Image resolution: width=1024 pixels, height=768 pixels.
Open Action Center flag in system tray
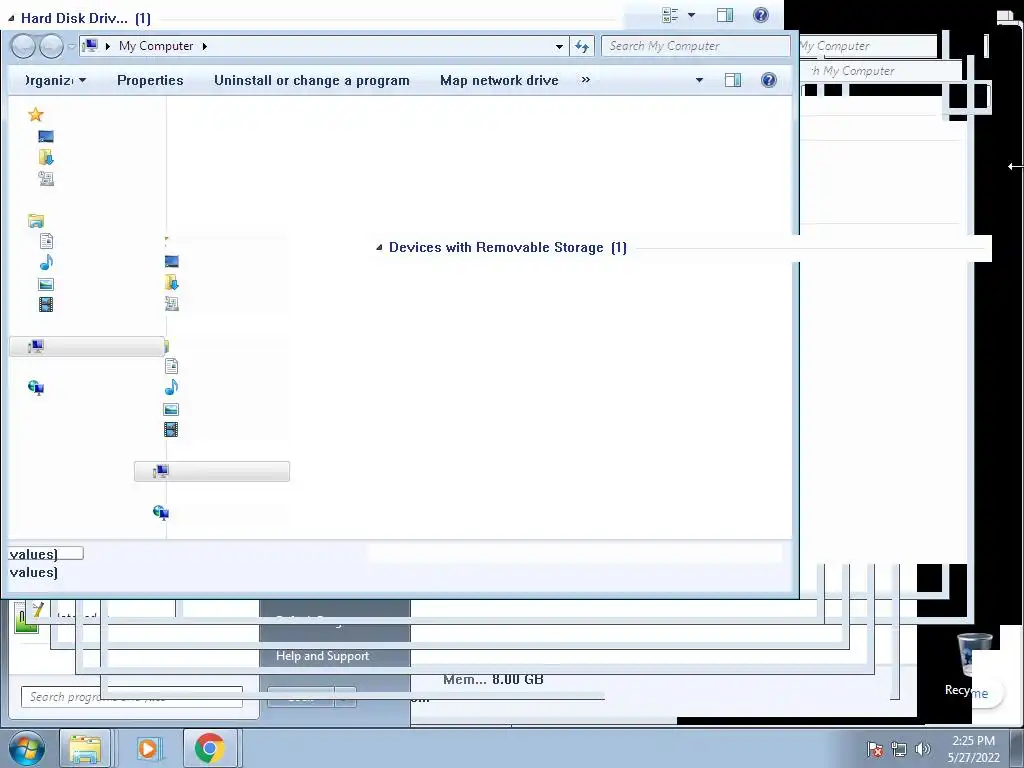point(875,750)
